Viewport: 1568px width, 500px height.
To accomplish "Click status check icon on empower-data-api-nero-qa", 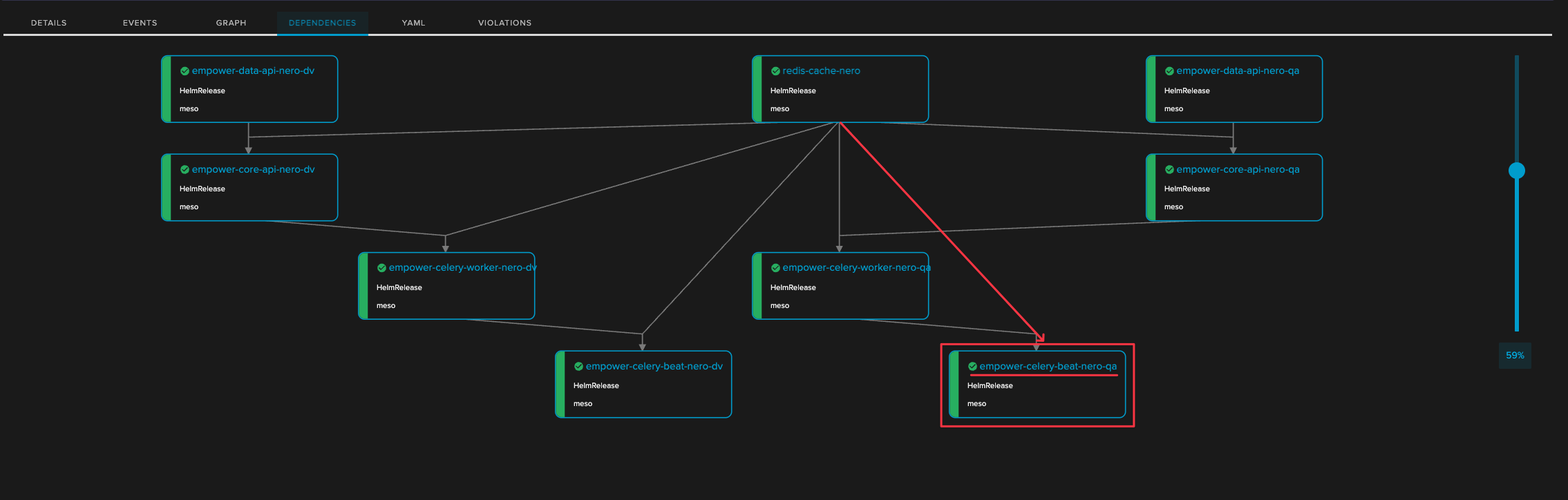I will pyautogui.click(x=1169, y=71).
